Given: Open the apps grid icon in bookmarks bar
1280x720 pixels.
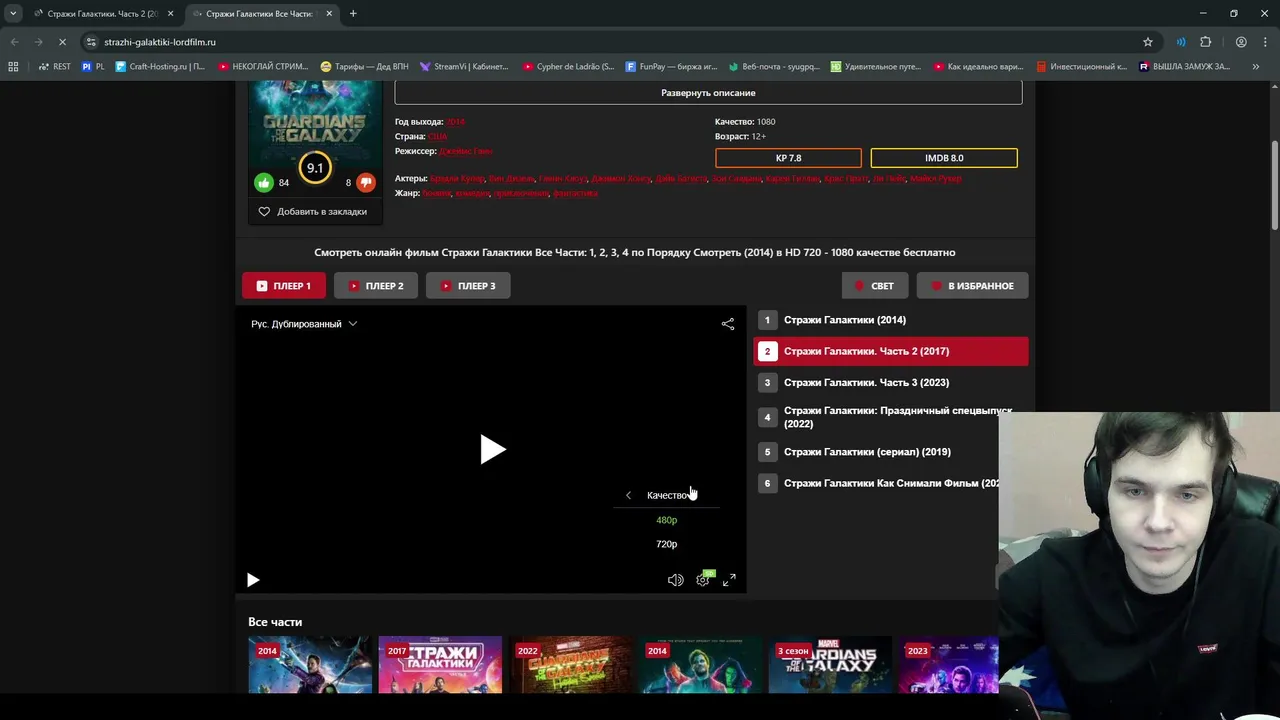Looking at the screenshot, I should pos(13,67).
